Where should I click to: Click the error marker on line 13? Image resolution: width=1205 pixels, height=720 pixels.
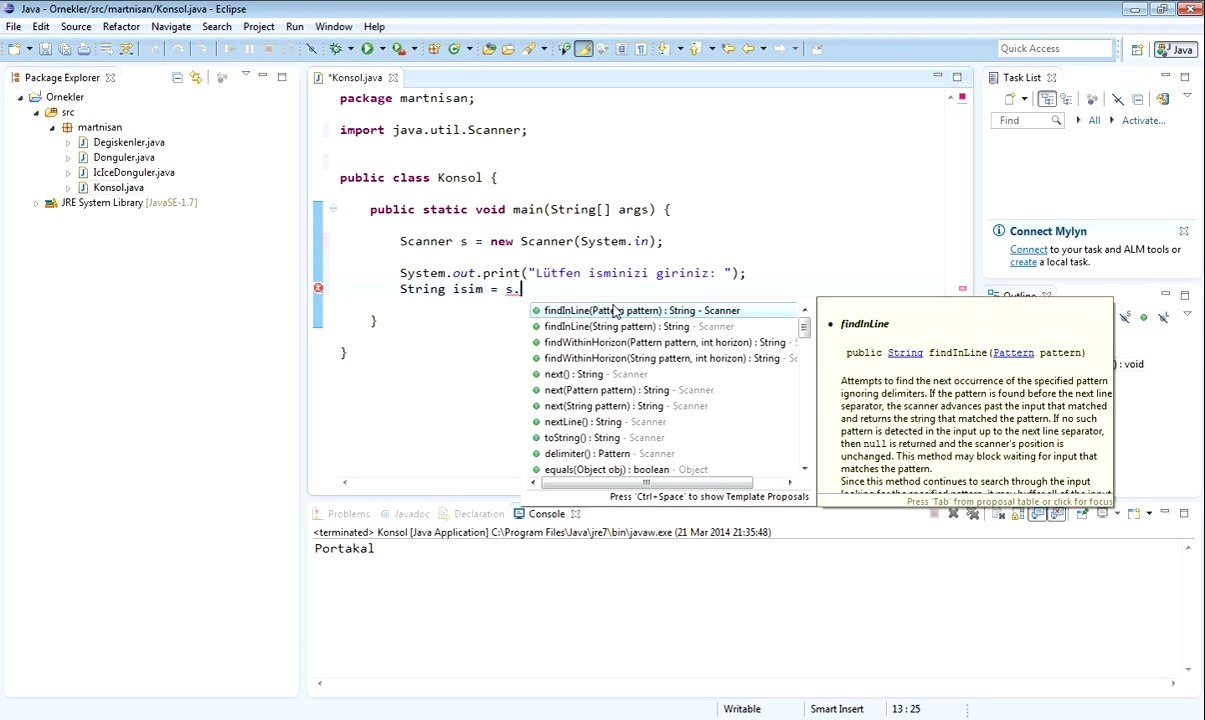(318, 288)
